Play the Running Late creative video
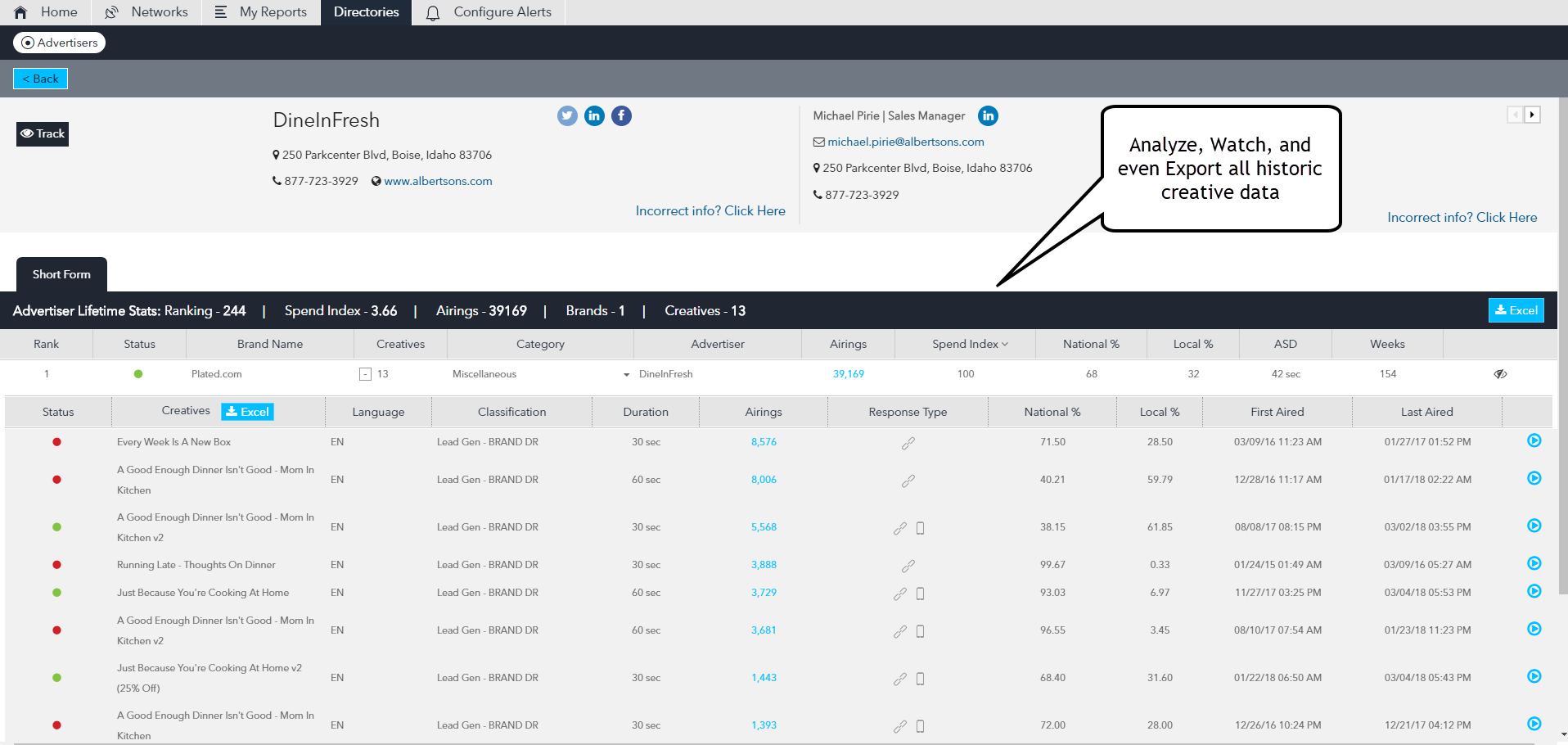The height and width of the screenshot is (745, 1568). pos(1534,563)
